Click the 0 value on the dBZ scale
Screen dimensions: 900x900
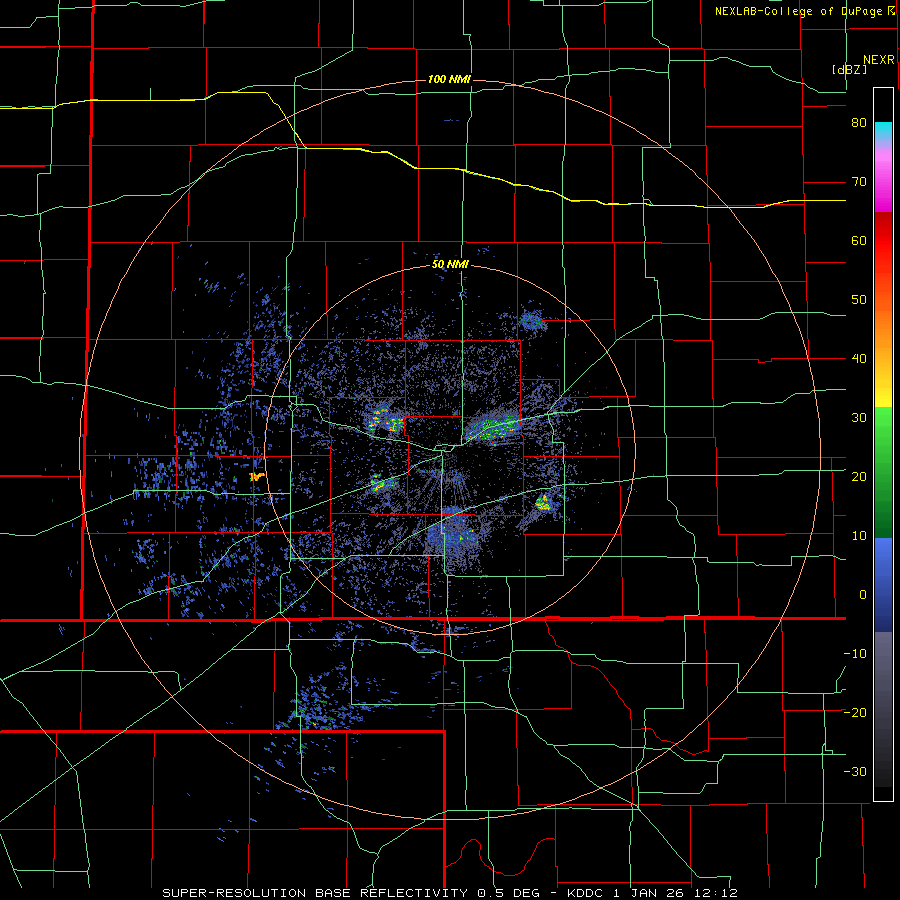click(863, 595)
